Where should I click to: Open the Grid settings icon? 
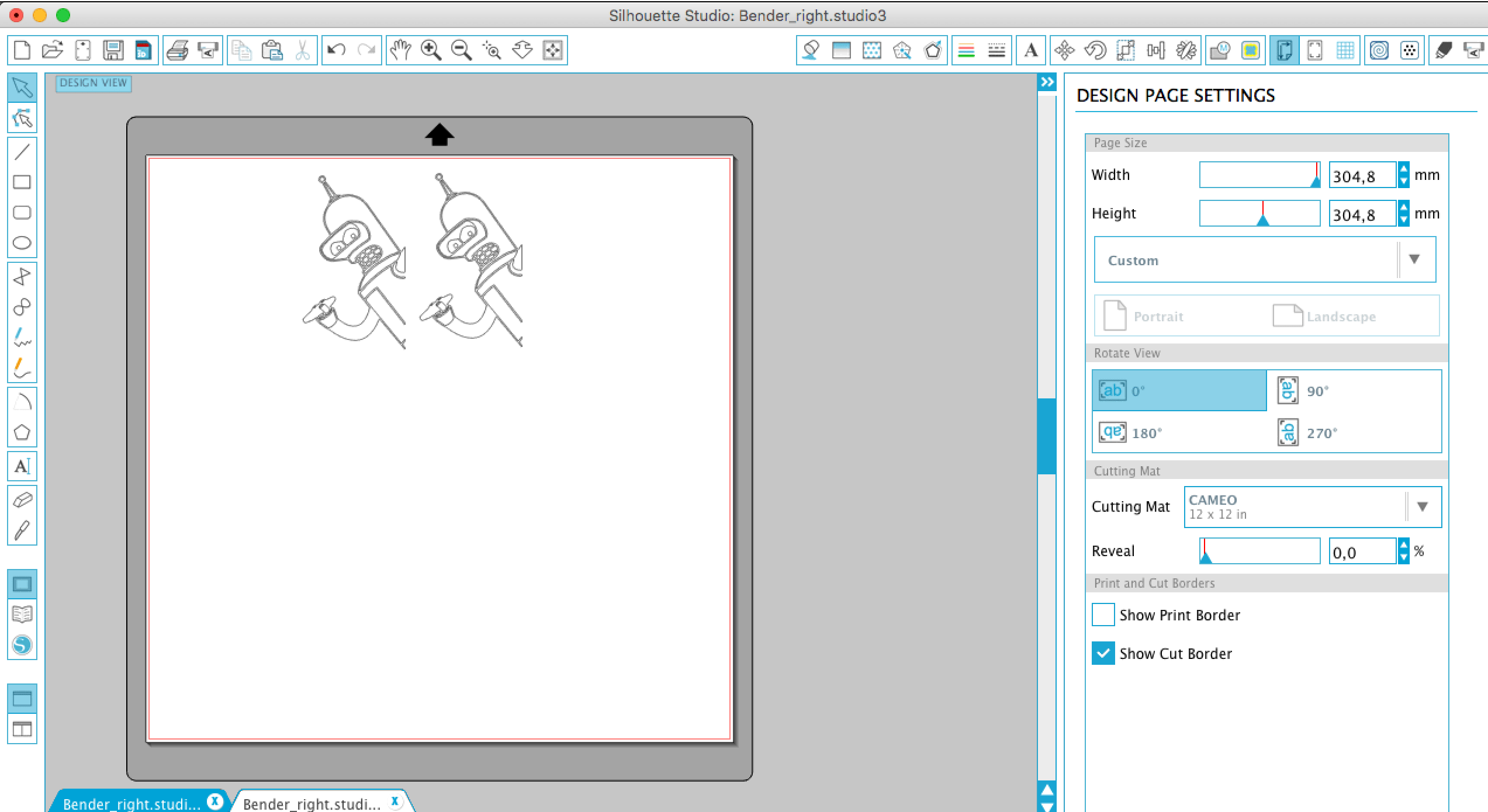pyautogui.click(x=1345, y=50)
